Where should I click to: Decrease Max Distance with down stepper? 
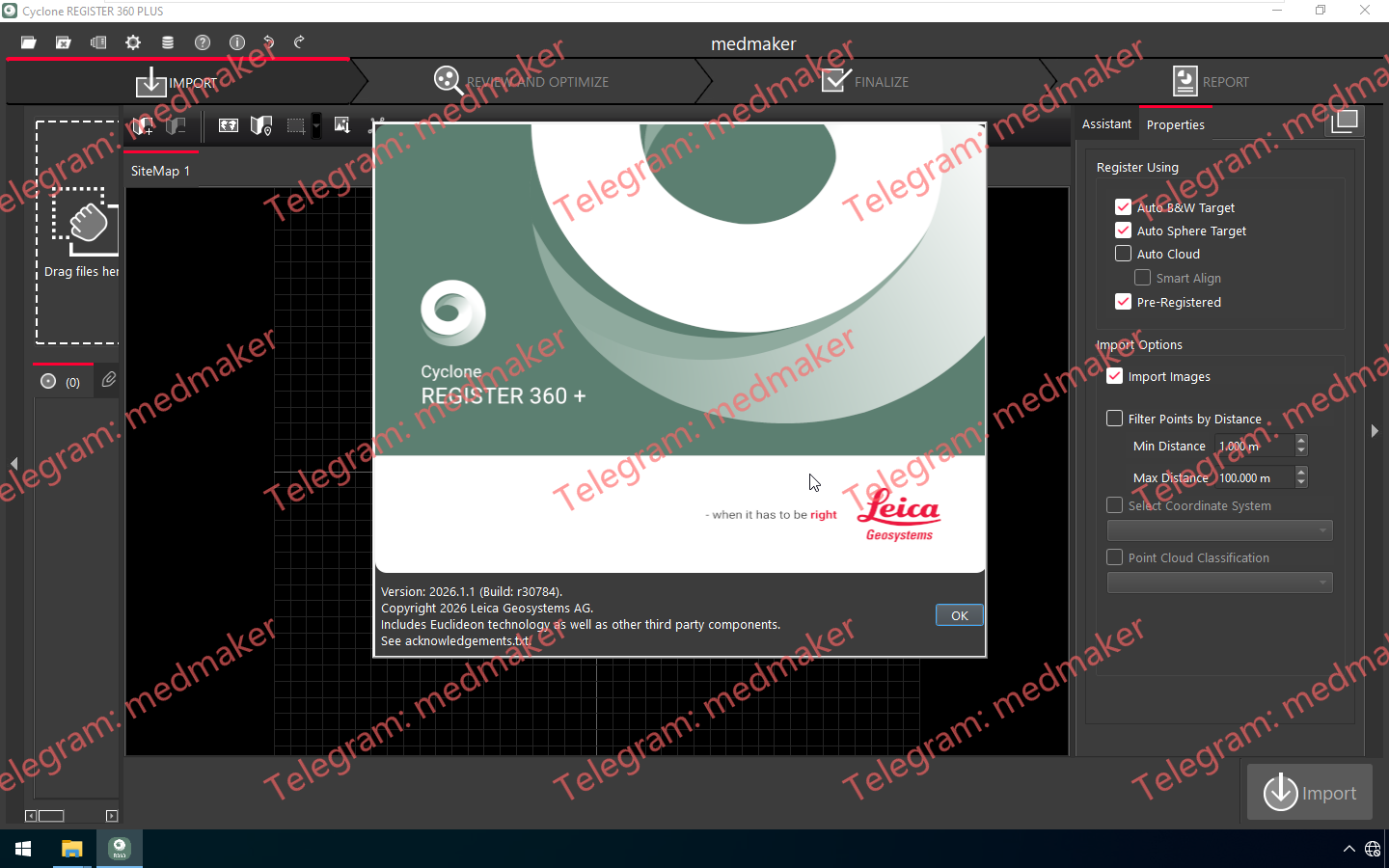pyautogui.click(x=1301, y=482)
